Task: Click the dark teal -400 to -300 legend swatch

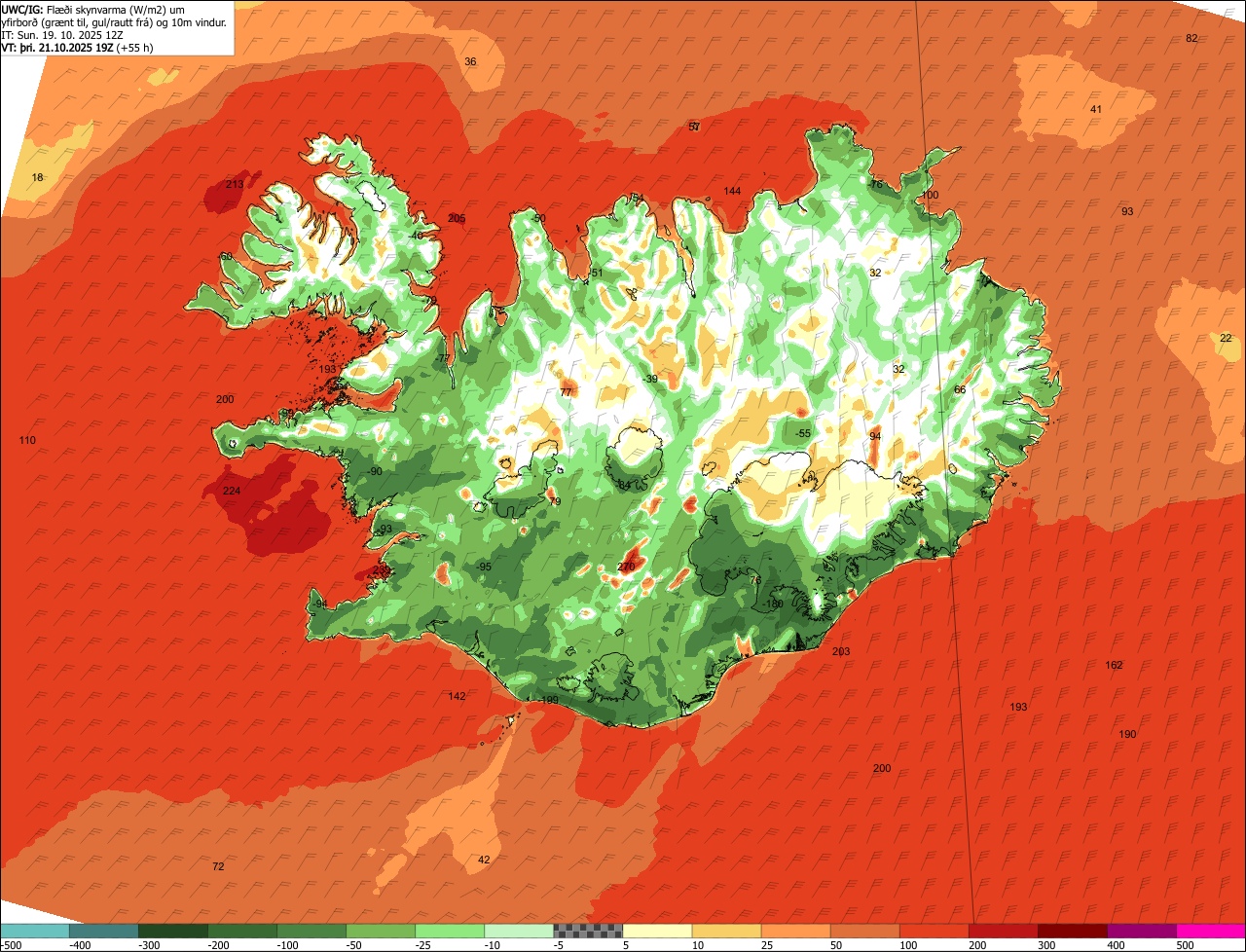Action: 103,931
